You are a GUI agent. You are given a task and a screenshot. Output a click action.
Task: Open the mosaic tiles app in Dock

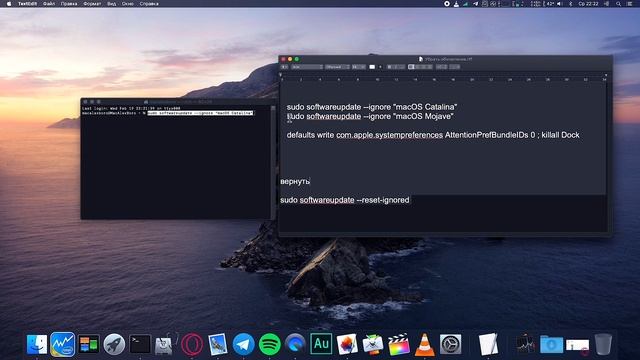click(89, 344)
